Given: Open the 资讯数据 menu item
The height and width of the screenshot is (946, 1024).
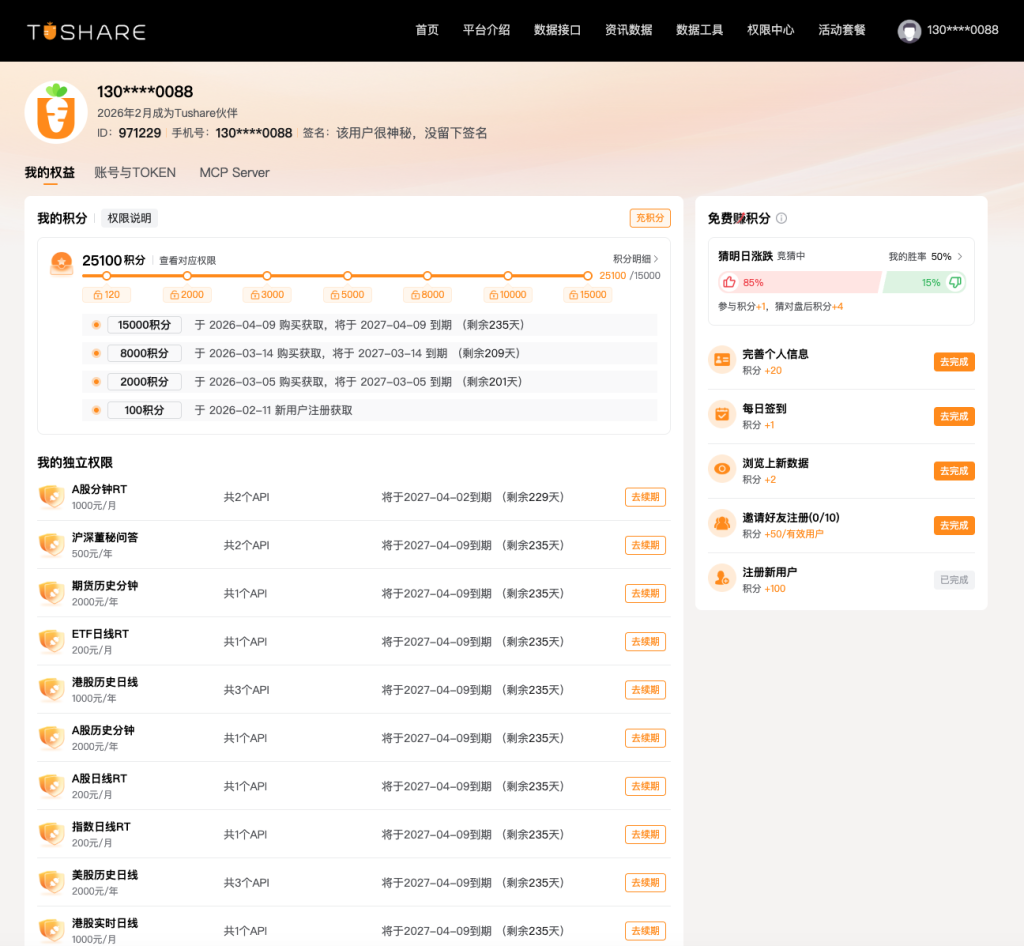Looking at the screenshot, I should 628,30.
